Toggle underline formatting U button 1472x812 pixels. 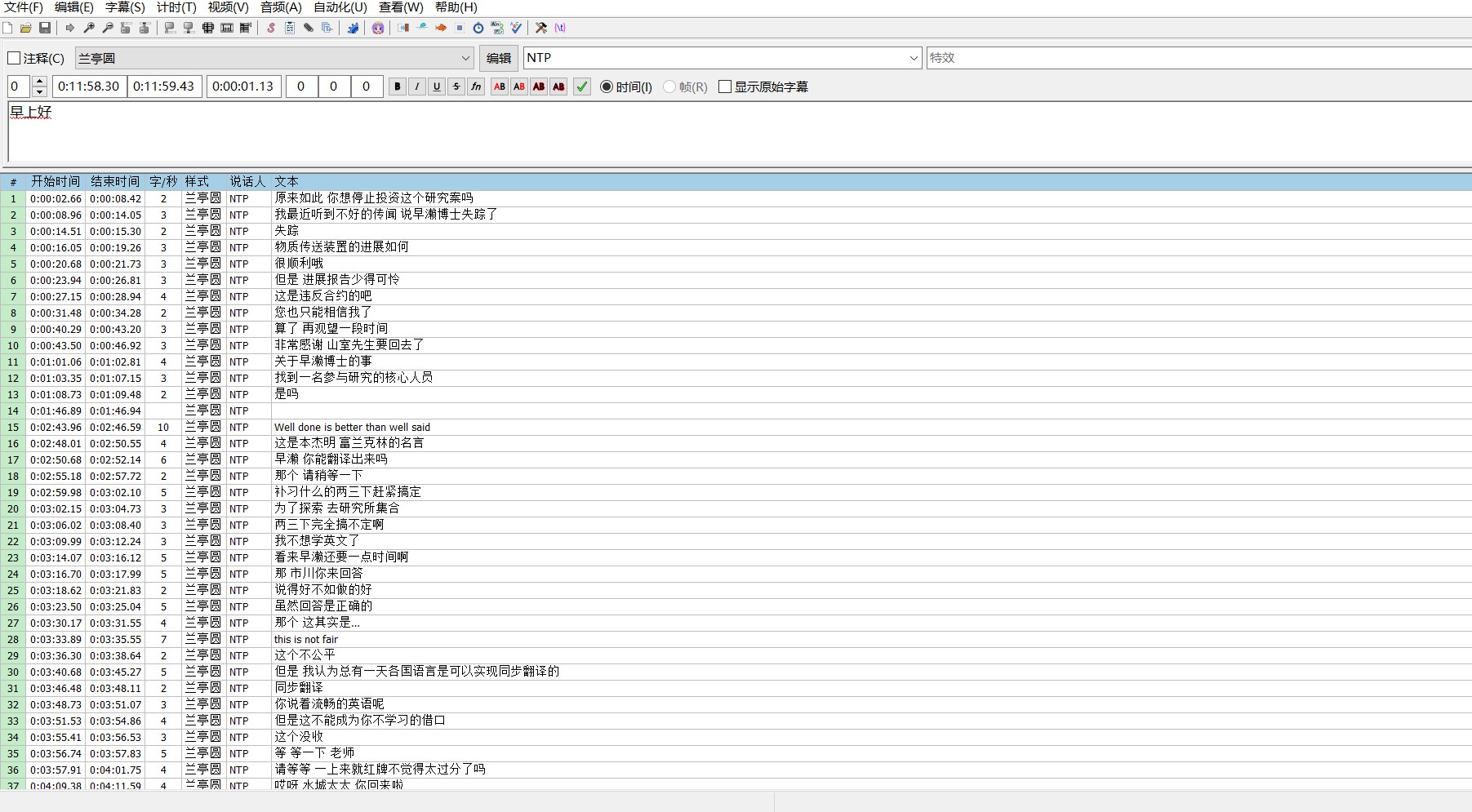437,87
